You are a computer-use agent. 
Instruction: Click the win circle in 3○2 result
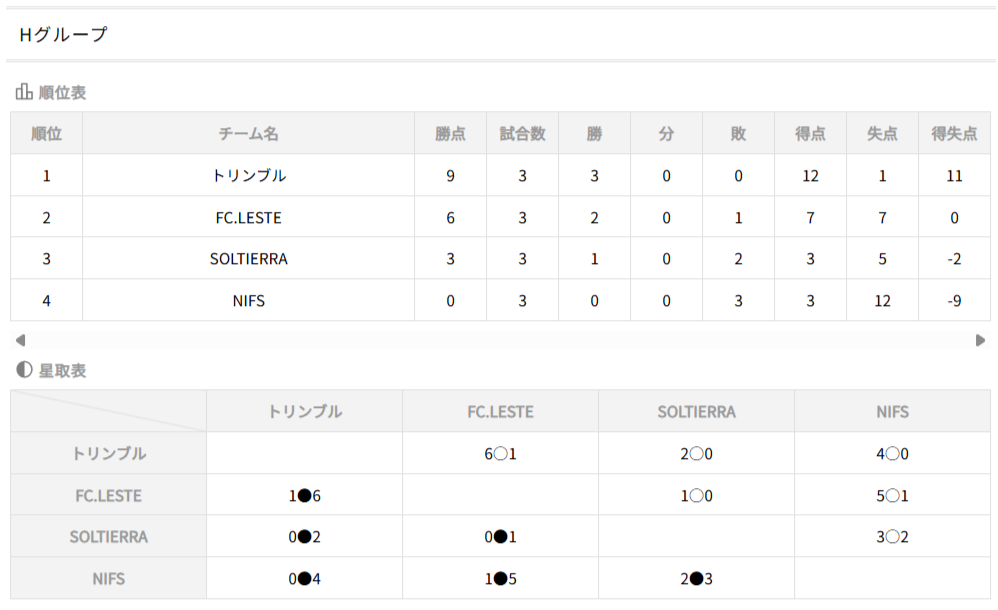tap(892, 538)
